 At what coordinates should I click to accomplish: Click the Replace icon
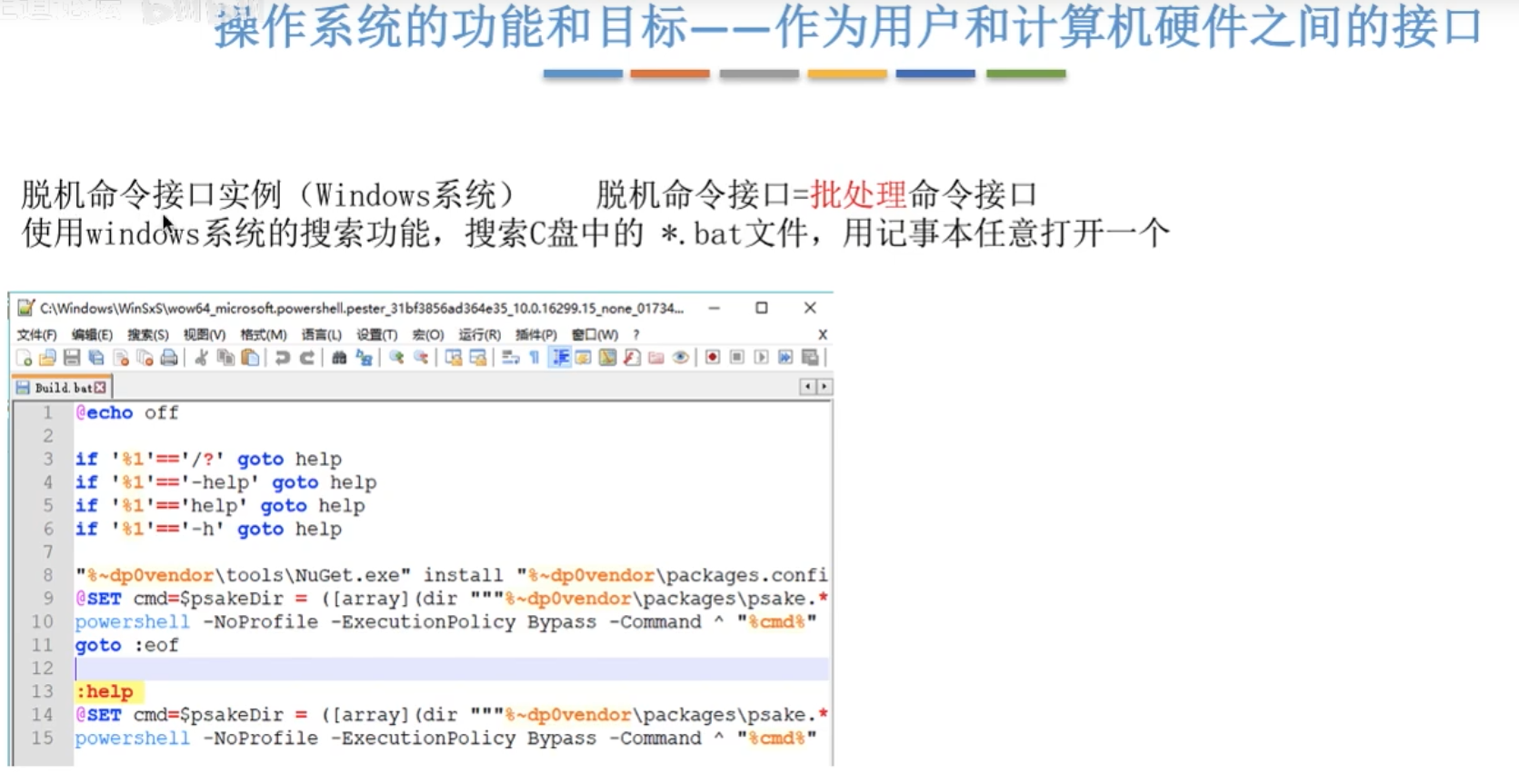click(365, 358)
